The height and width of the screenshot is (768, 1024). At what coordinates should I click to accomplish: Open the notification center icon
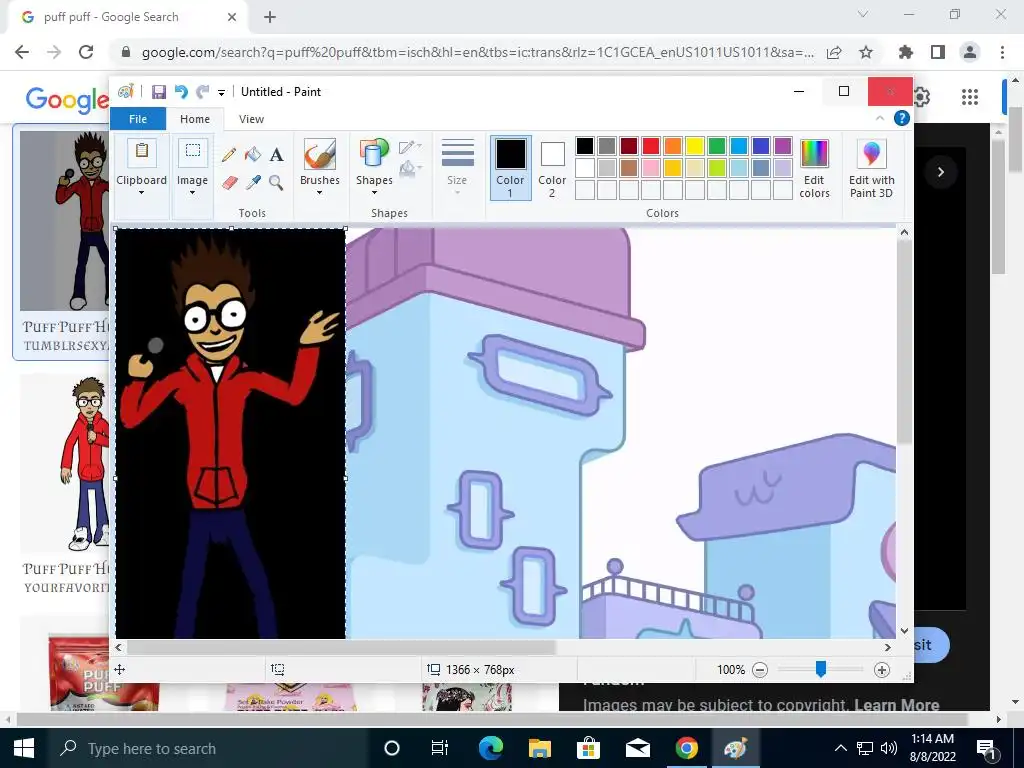pyautogui.click(x=987, y=748)
